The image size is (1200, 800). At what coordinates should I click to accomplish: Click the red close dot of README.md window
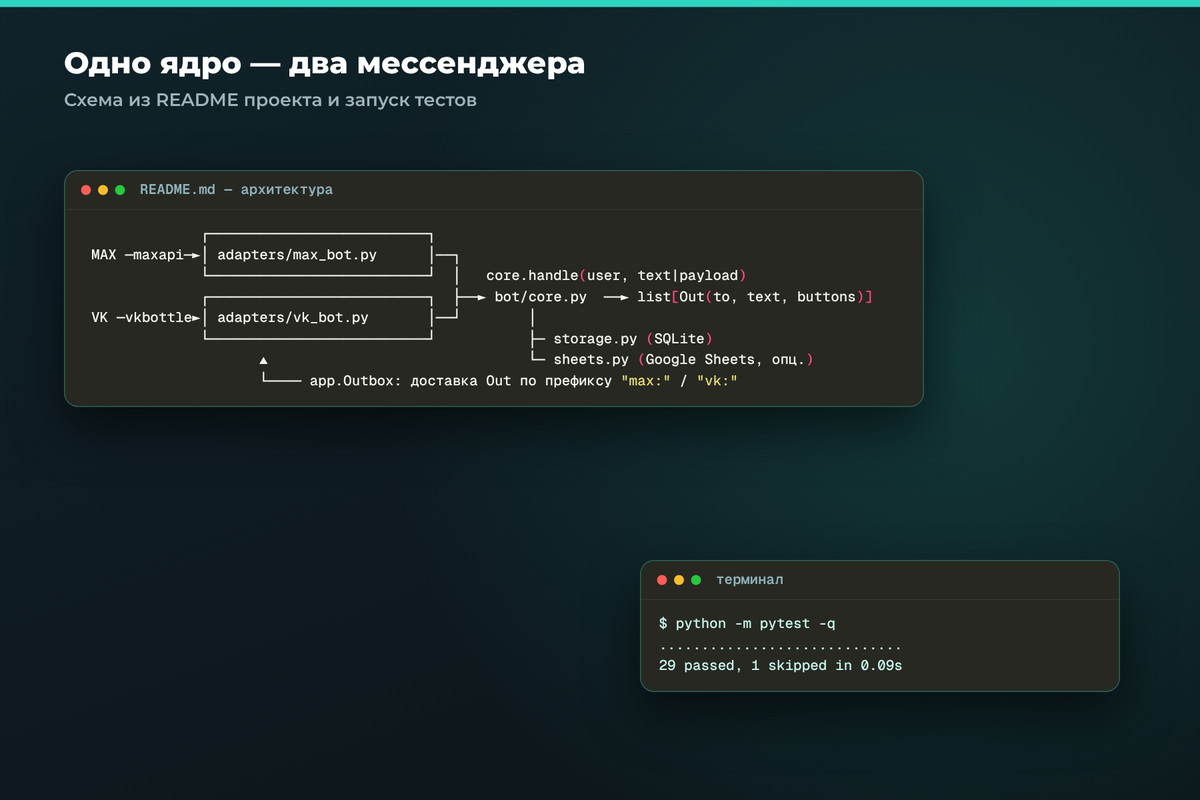(x=86, y=190)
